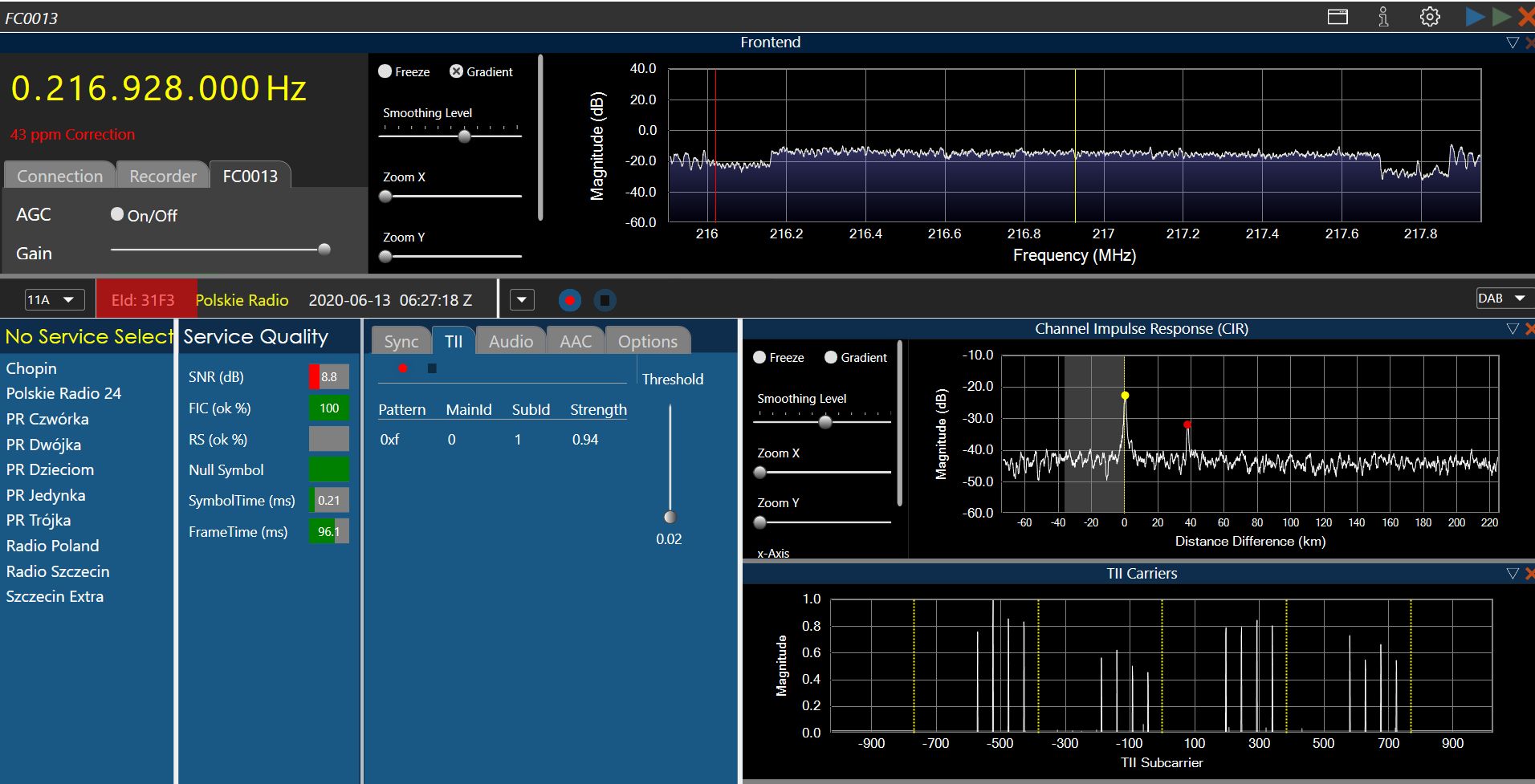
Task: Toggle AGC On/Off radio button
Action: (118, 214)
